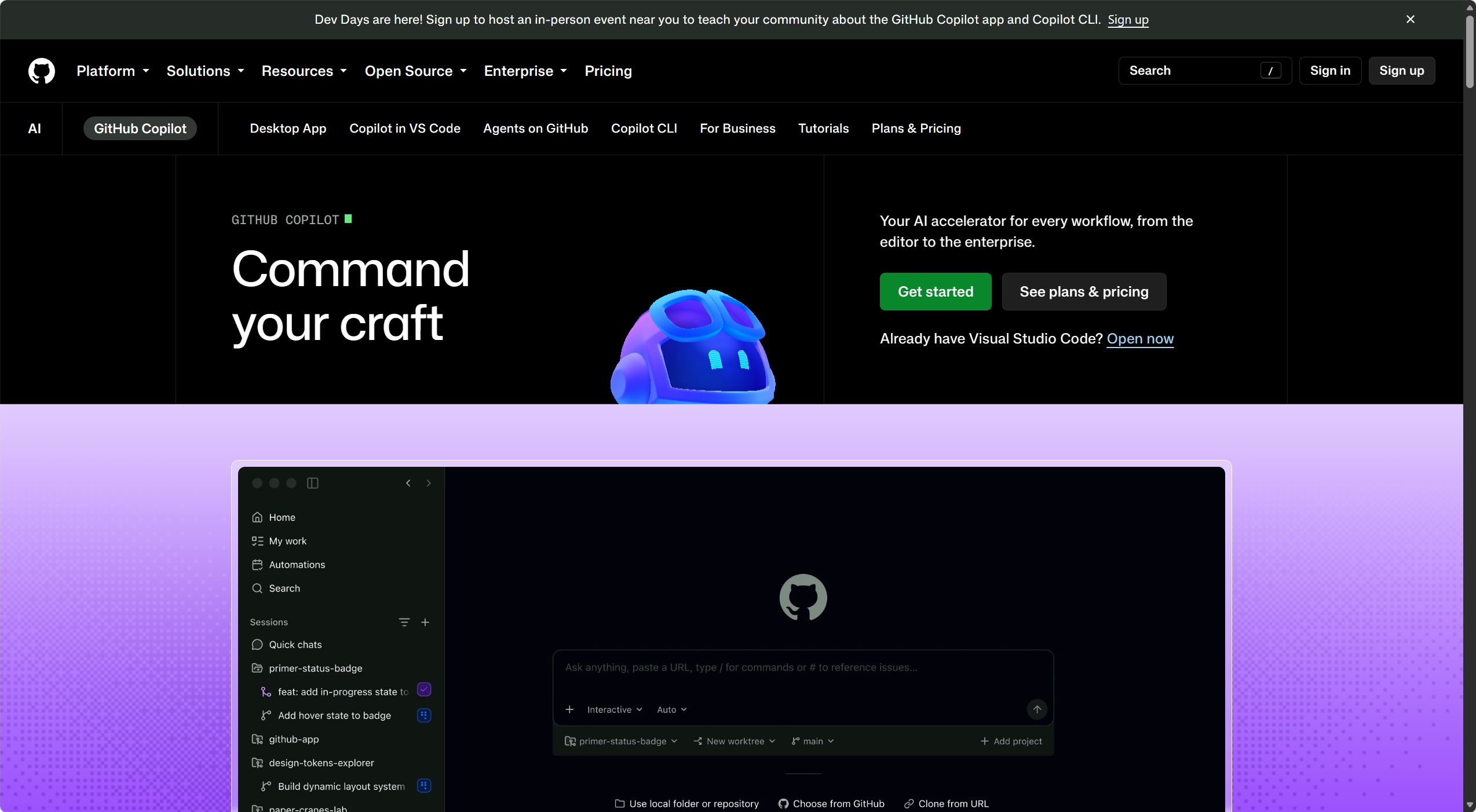Click the sidebar Search magnifier icon

tap(257, 588)
